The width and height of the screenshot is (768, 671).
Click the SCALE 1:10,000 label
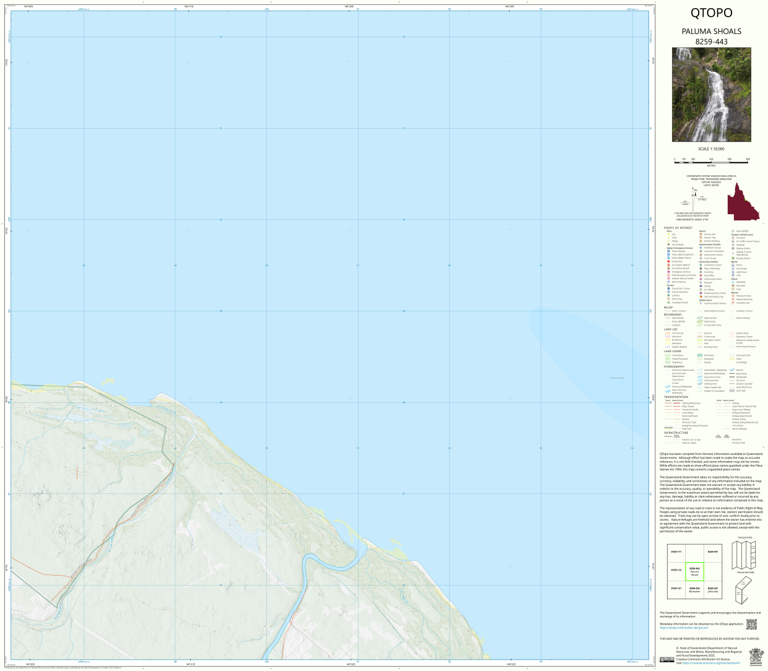tap(711, 149)
